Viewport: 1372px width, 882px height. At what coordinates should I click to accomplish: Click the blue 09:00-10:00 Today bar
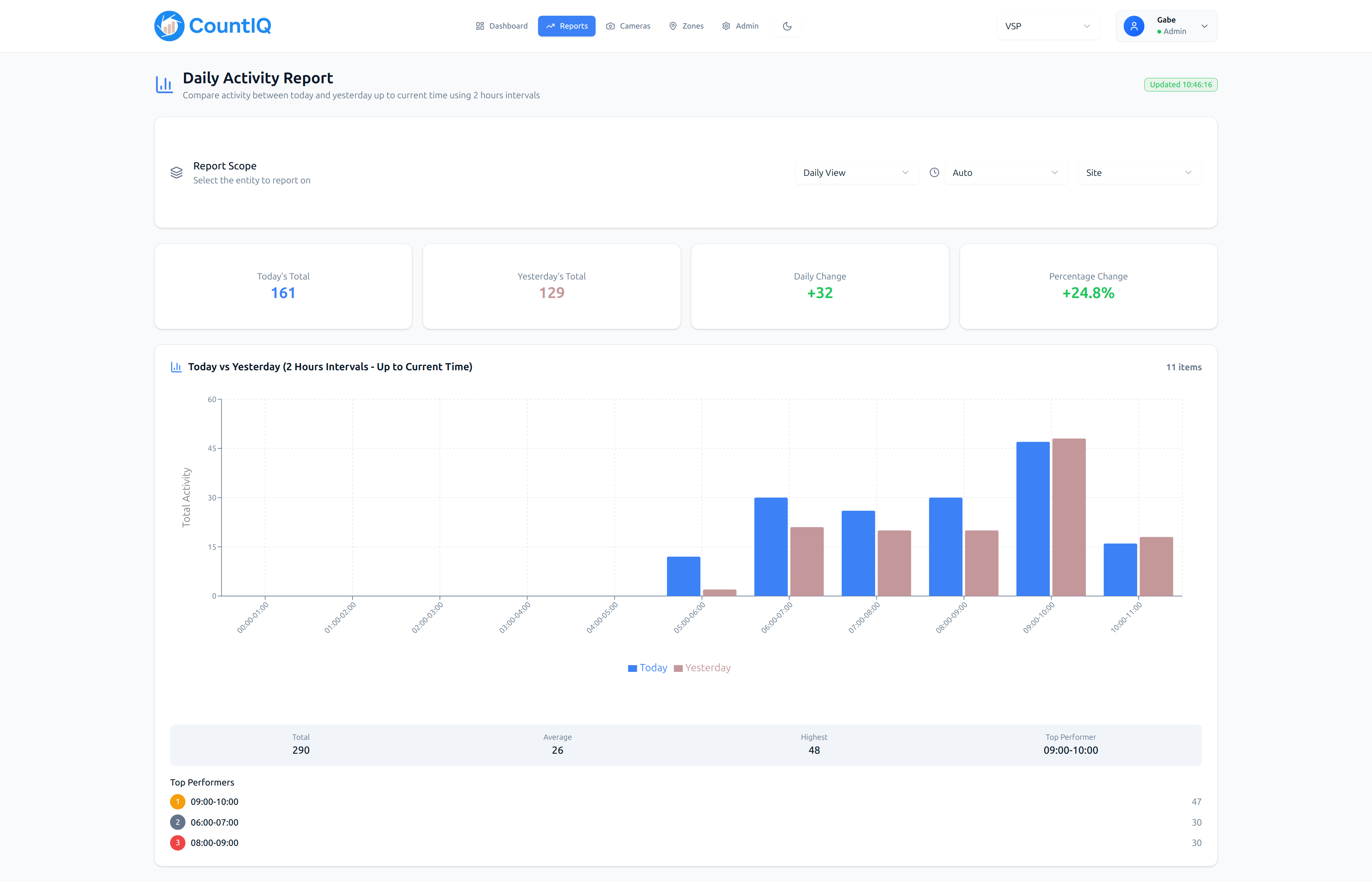(x=1033, y=518)
